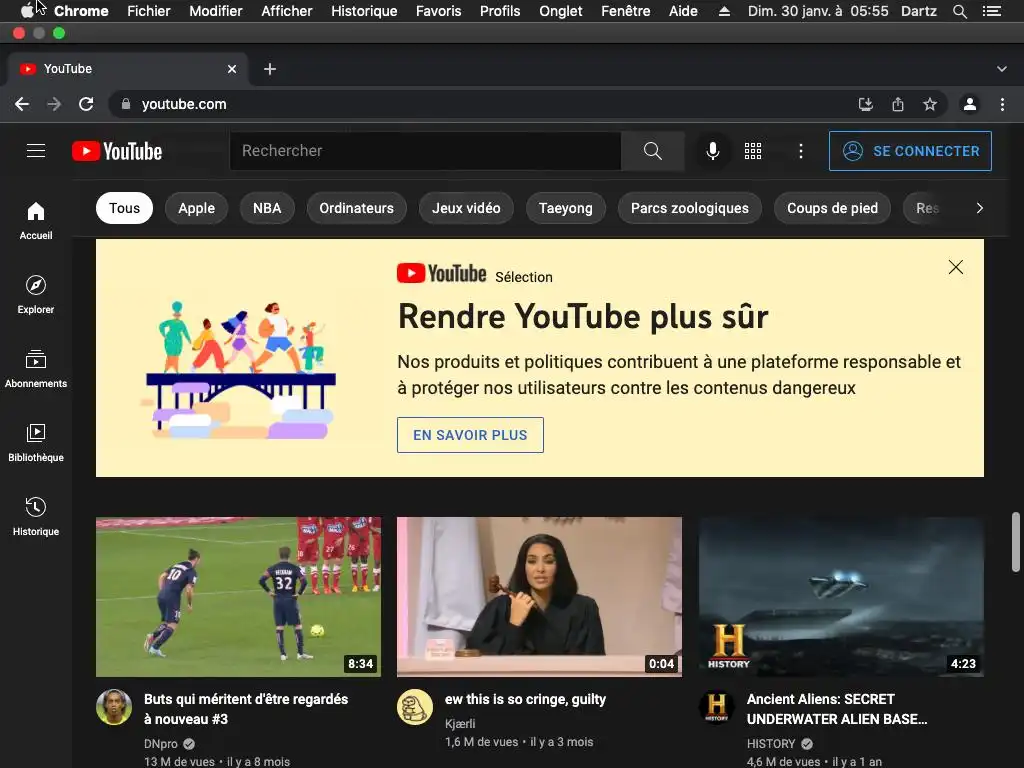Select the Parcs zoologiques filter chip
Viewport: 1024px width, 768px height.
690,208
